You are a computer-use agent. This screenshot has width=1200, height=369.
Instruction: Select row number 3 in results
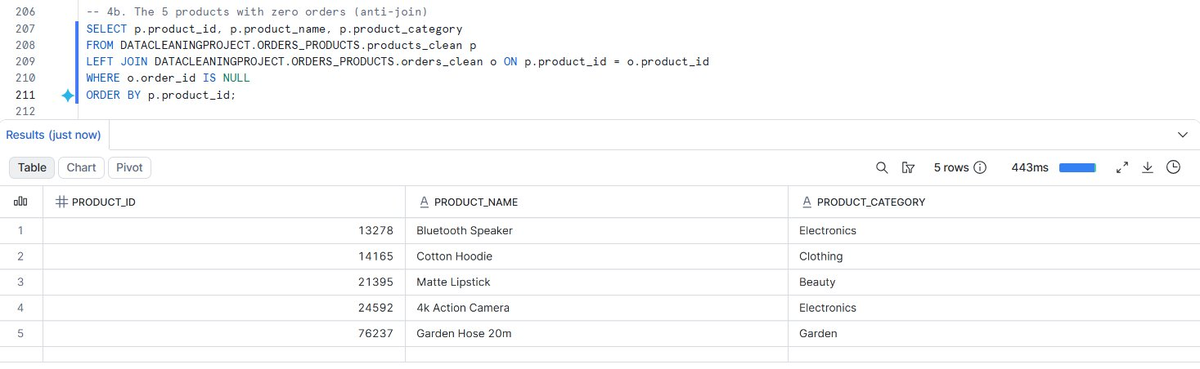[20, 282]
